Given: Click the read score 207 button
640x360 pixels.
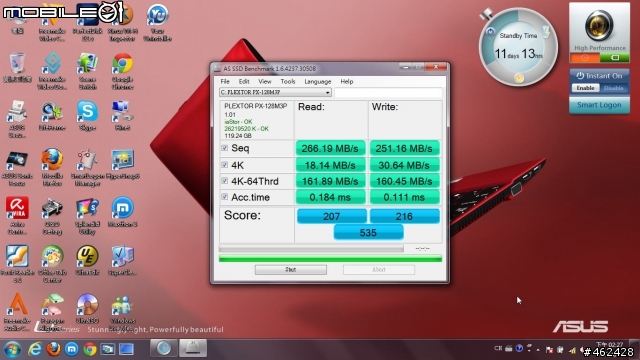Looking at the screenshot, I should [x=331, y=216].
